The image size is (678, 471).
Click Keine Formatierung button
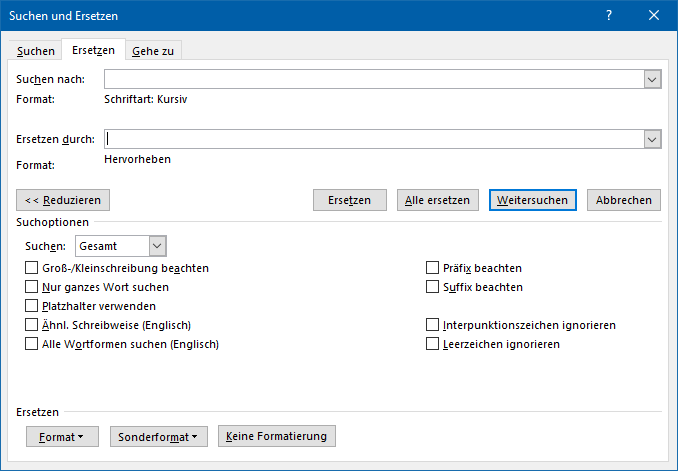(x=277, y=436)
